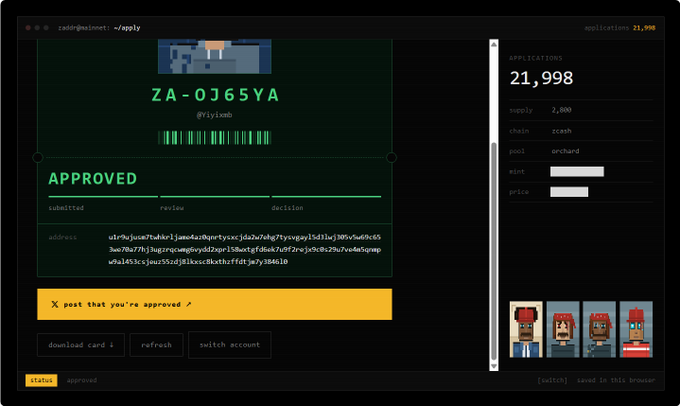Viewport: 680px width, 406px height.
Task: Click the chain value zcash
Action: pos(561,131)
